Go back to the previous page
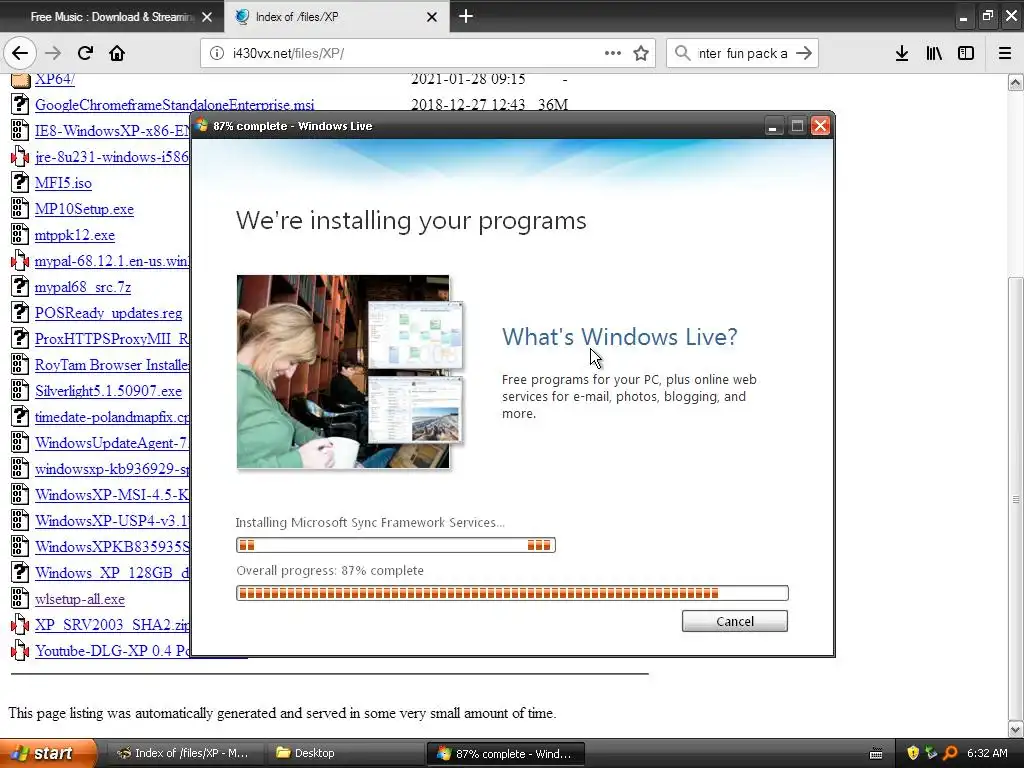The width and height of the screenshot is (1024, 768). (20, 53)
